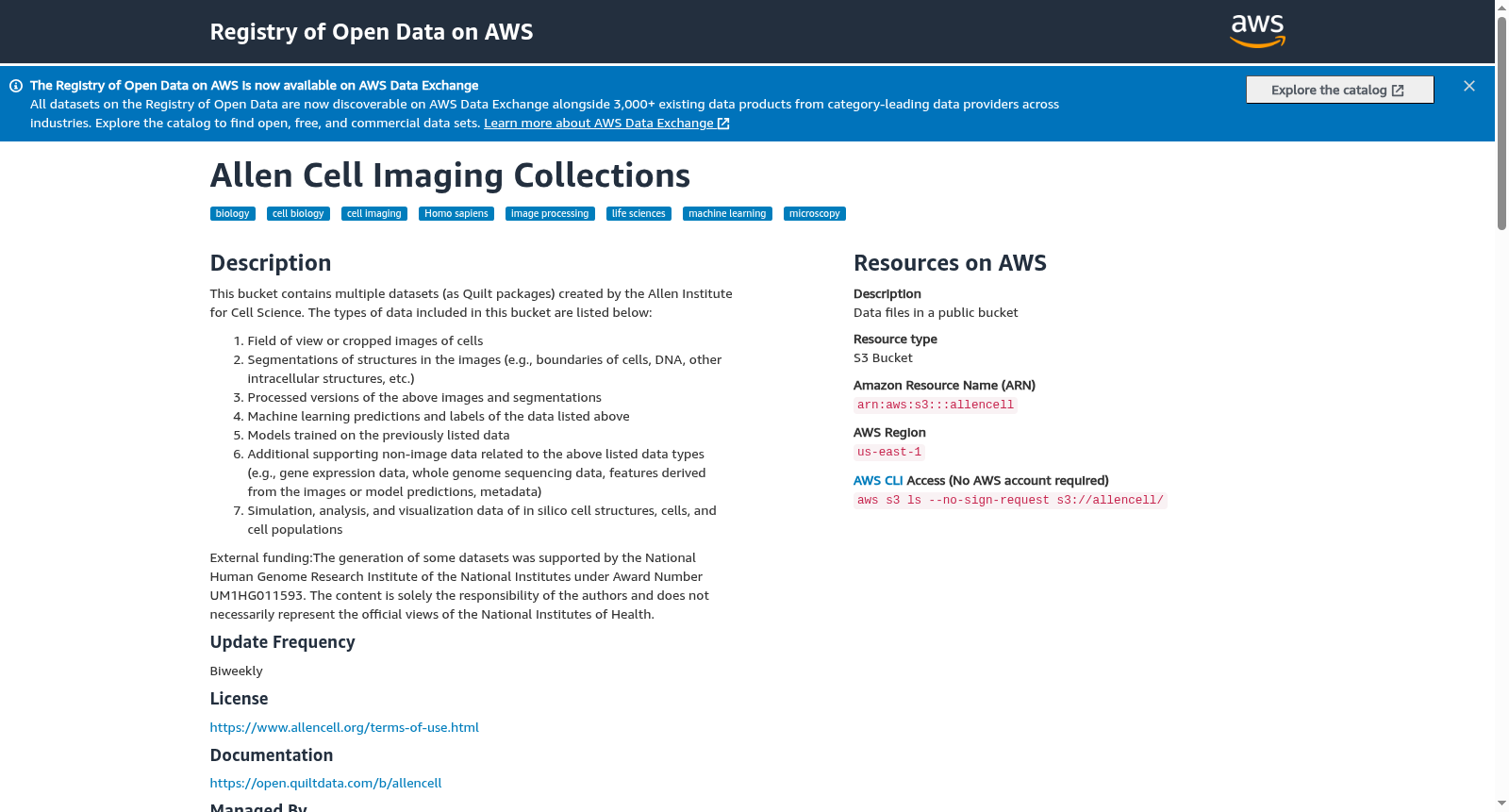Select the machine learning tag
Image resolution: width=1509 pixels, height=812 pixels.
(727, 214)
